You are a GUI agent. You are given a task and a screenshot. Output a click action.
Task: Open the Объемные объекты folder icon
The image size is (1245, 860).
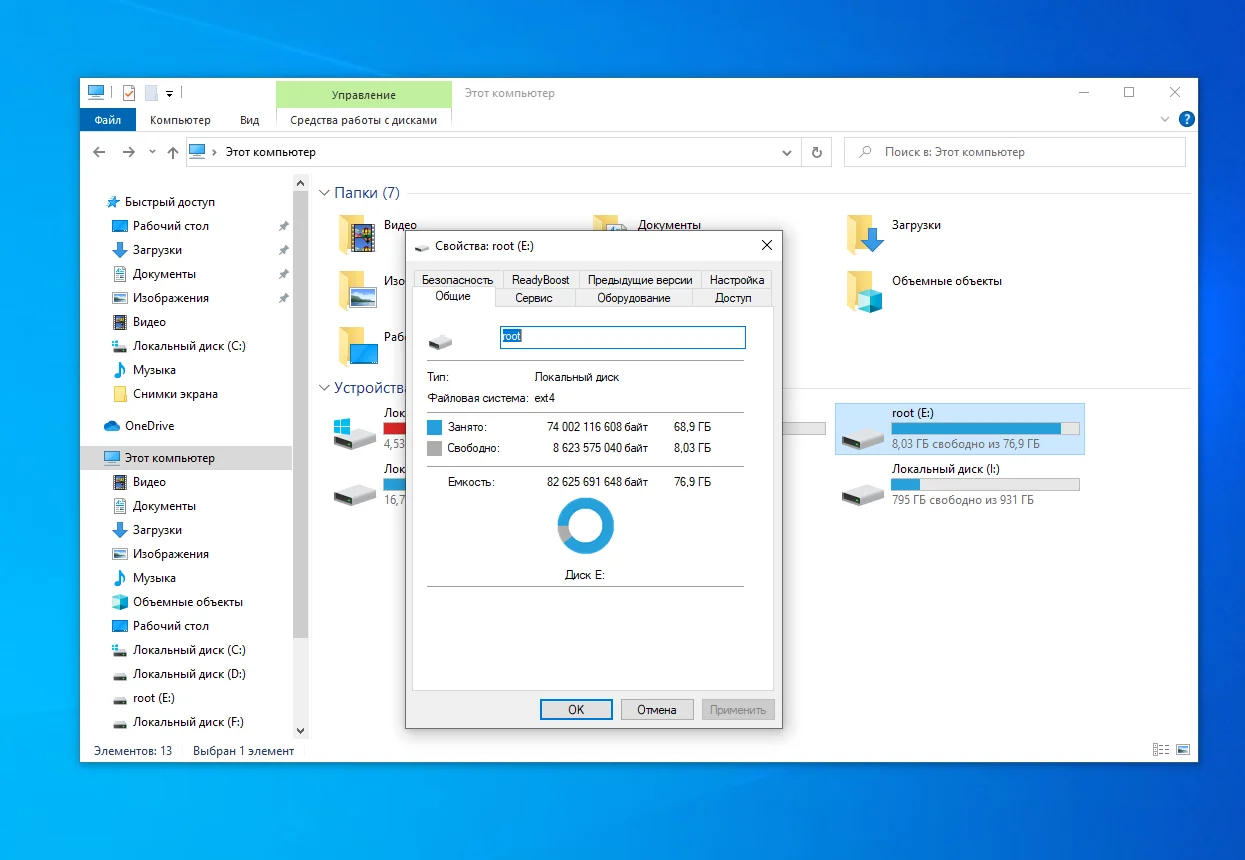point(865,291)
